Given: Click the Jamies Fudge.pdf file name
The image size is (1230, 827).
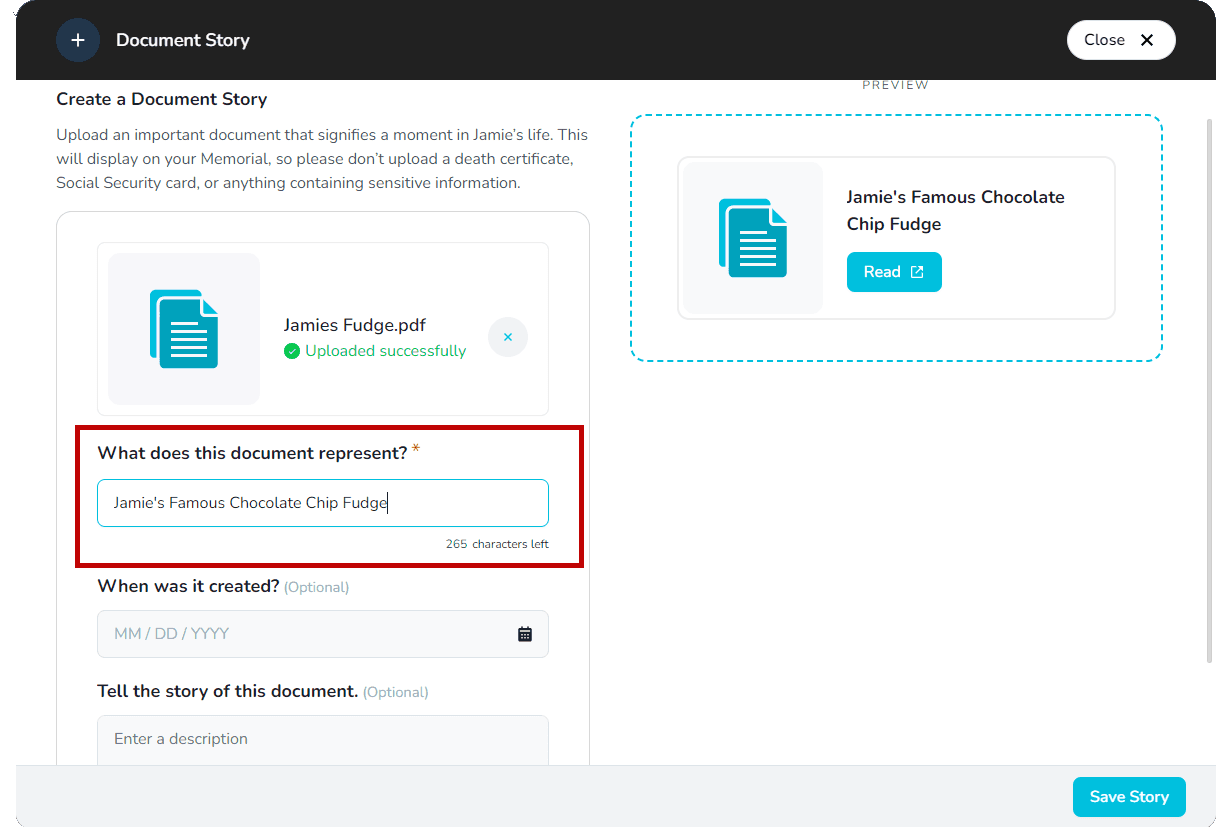Looking at the screenshot, I should [x=355, y=325].
